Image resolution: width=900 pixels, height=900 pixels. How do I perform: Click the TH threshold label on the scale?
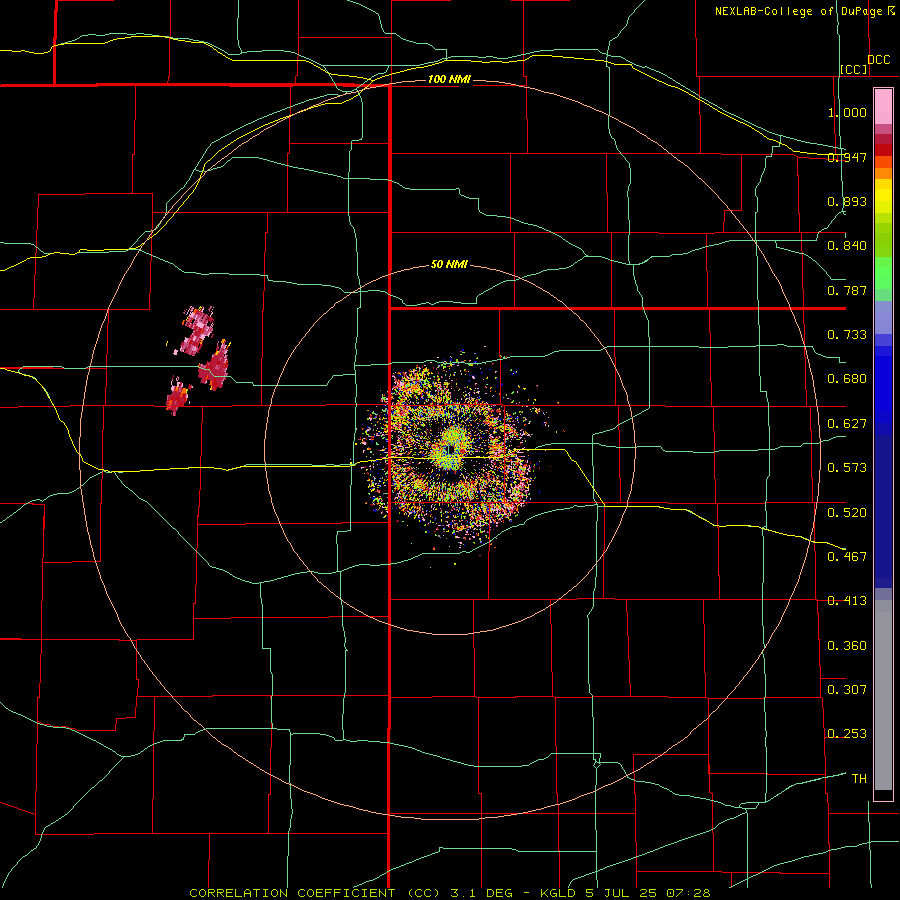859,779
